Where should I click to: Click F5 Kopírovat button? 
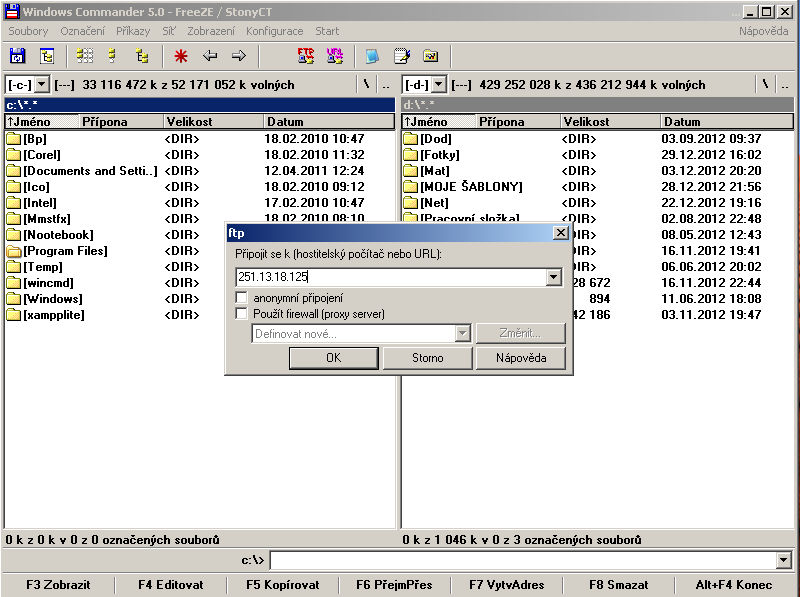pyautogui.click(x=283, y=585)
